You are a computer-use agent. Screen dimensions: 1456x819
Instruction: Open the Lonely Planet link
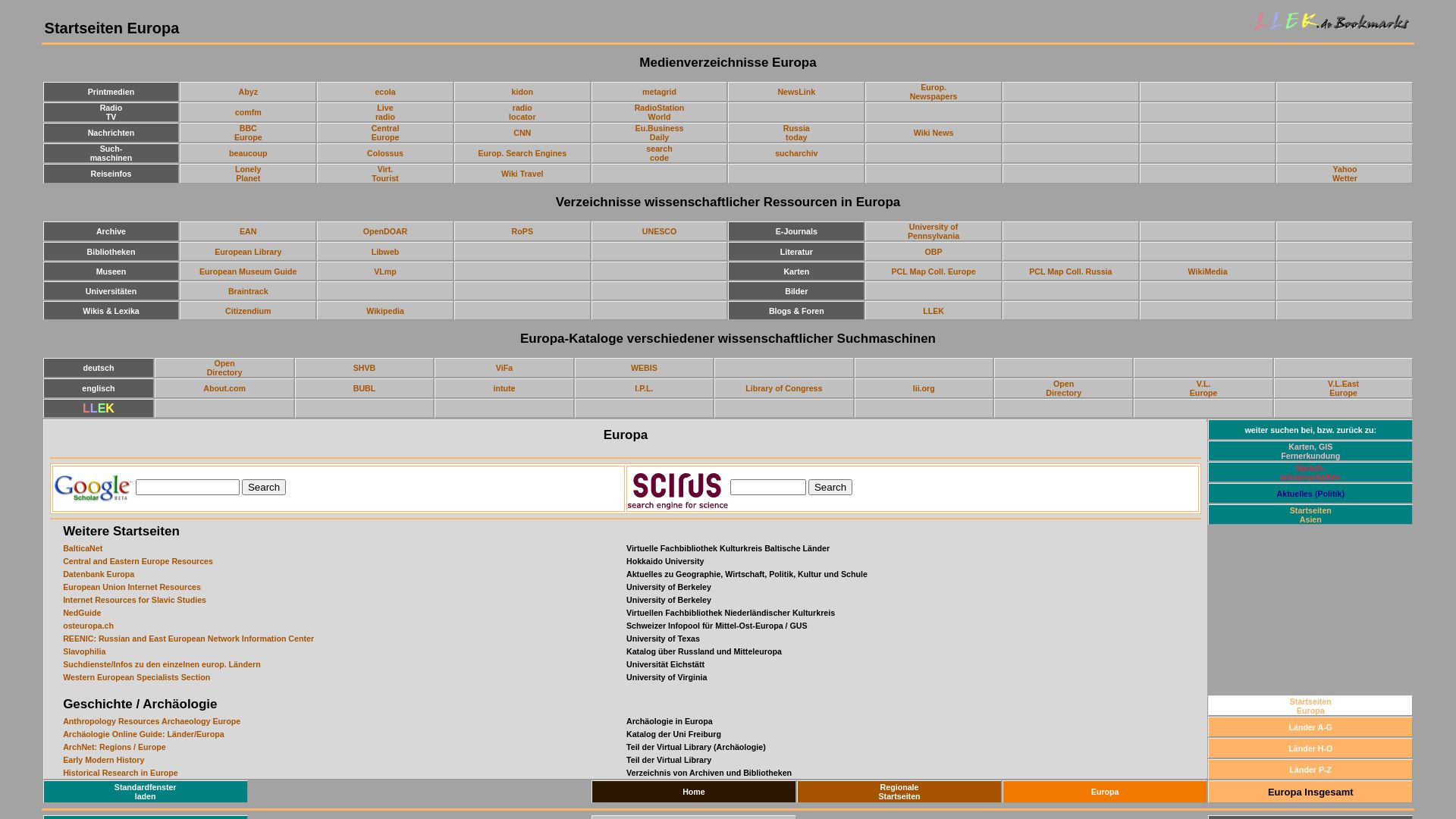248,174
